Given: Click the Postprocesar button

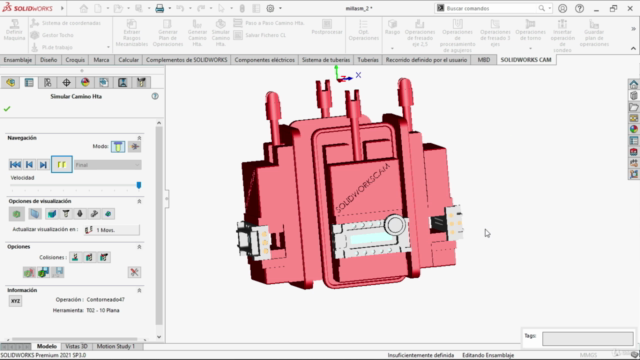Looking at the screenshot, I should (x=327, y=27).
